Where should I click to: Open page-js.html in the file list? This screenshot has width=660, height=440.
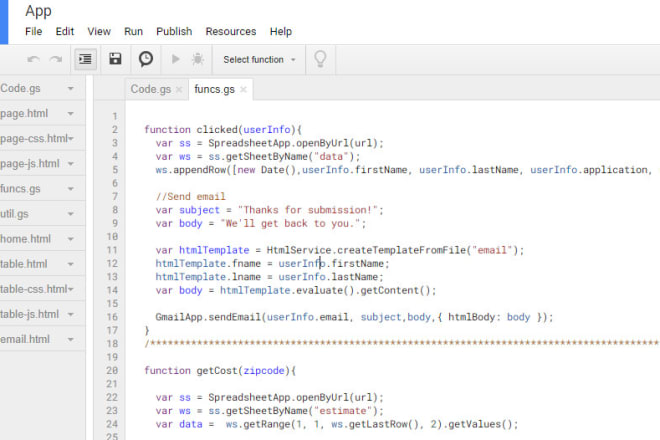(29, 164)
